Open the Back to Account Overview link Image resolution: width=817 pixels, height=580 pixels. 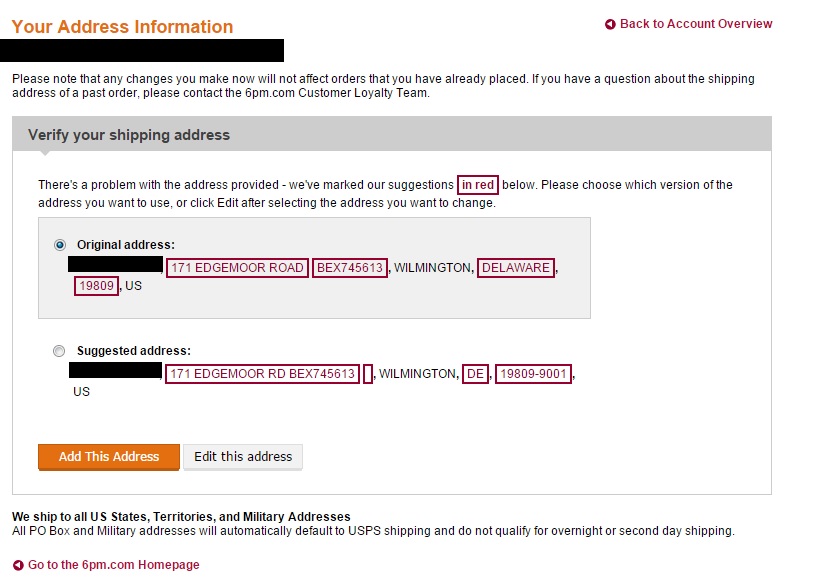pyautogui.click(x=696, y=24)
